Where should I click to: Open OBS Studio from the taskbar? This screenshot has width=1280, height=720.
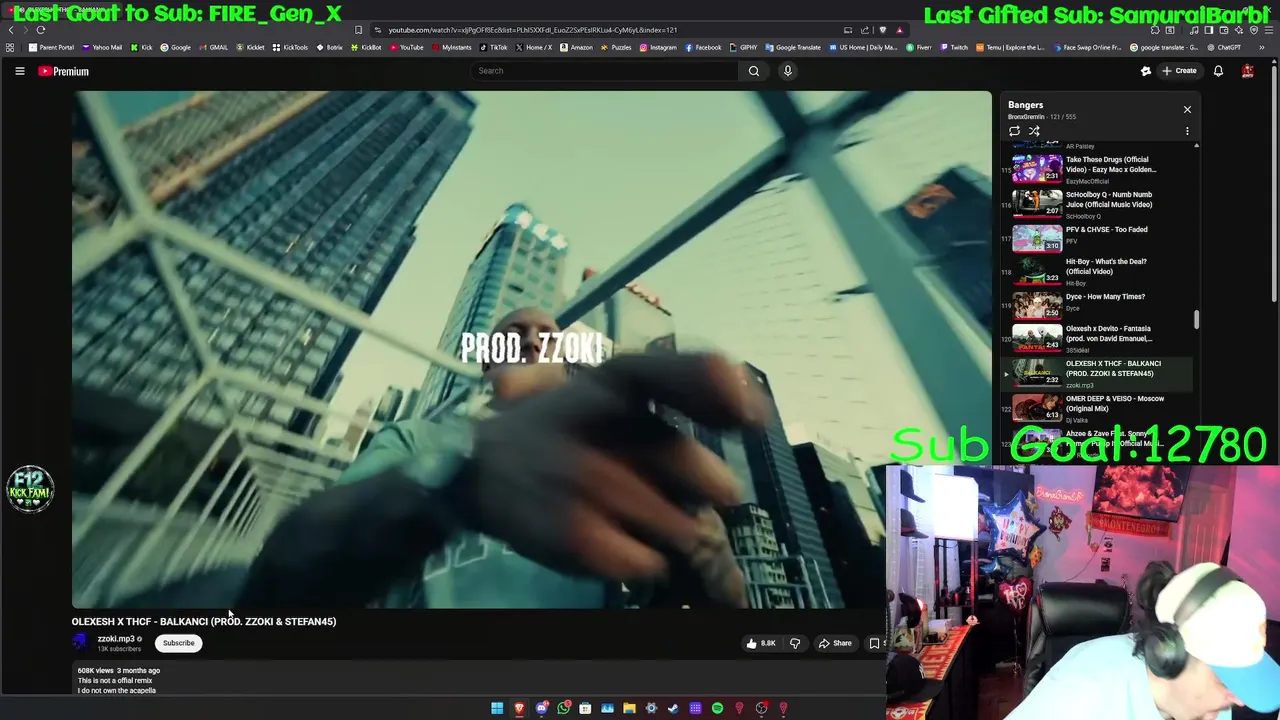[761, 708]
